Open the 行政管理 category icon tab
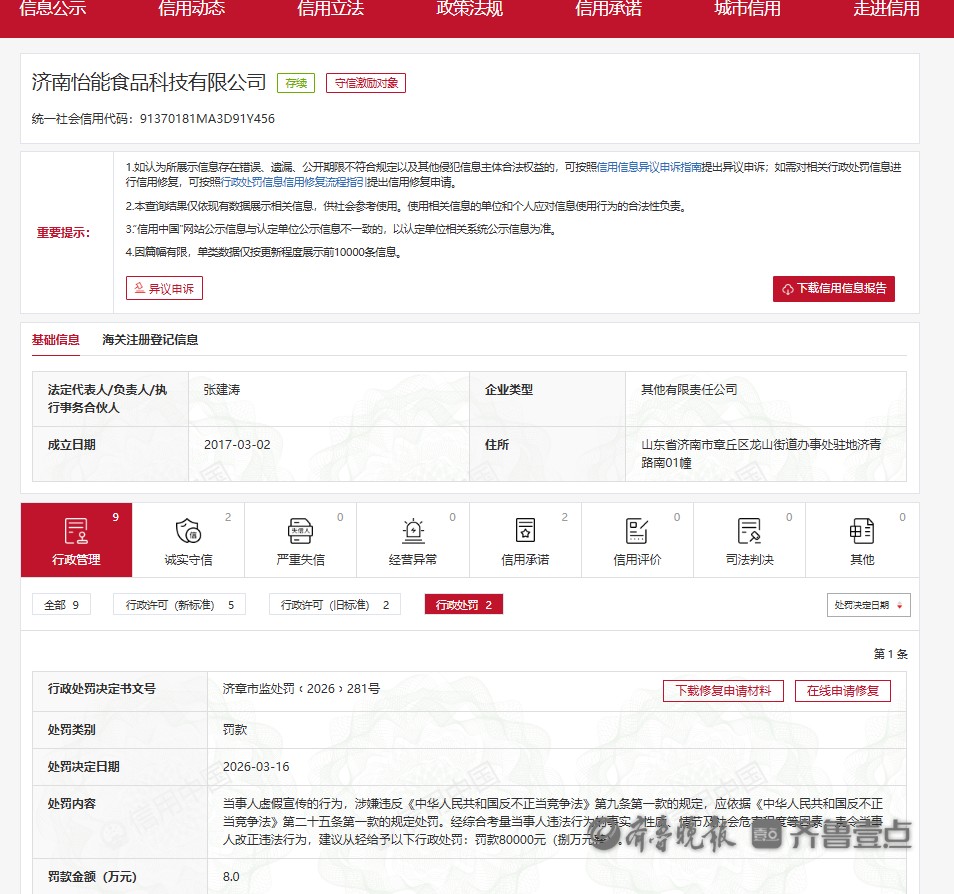The width and height of the screenshot is (954, 894). point(76,531)
